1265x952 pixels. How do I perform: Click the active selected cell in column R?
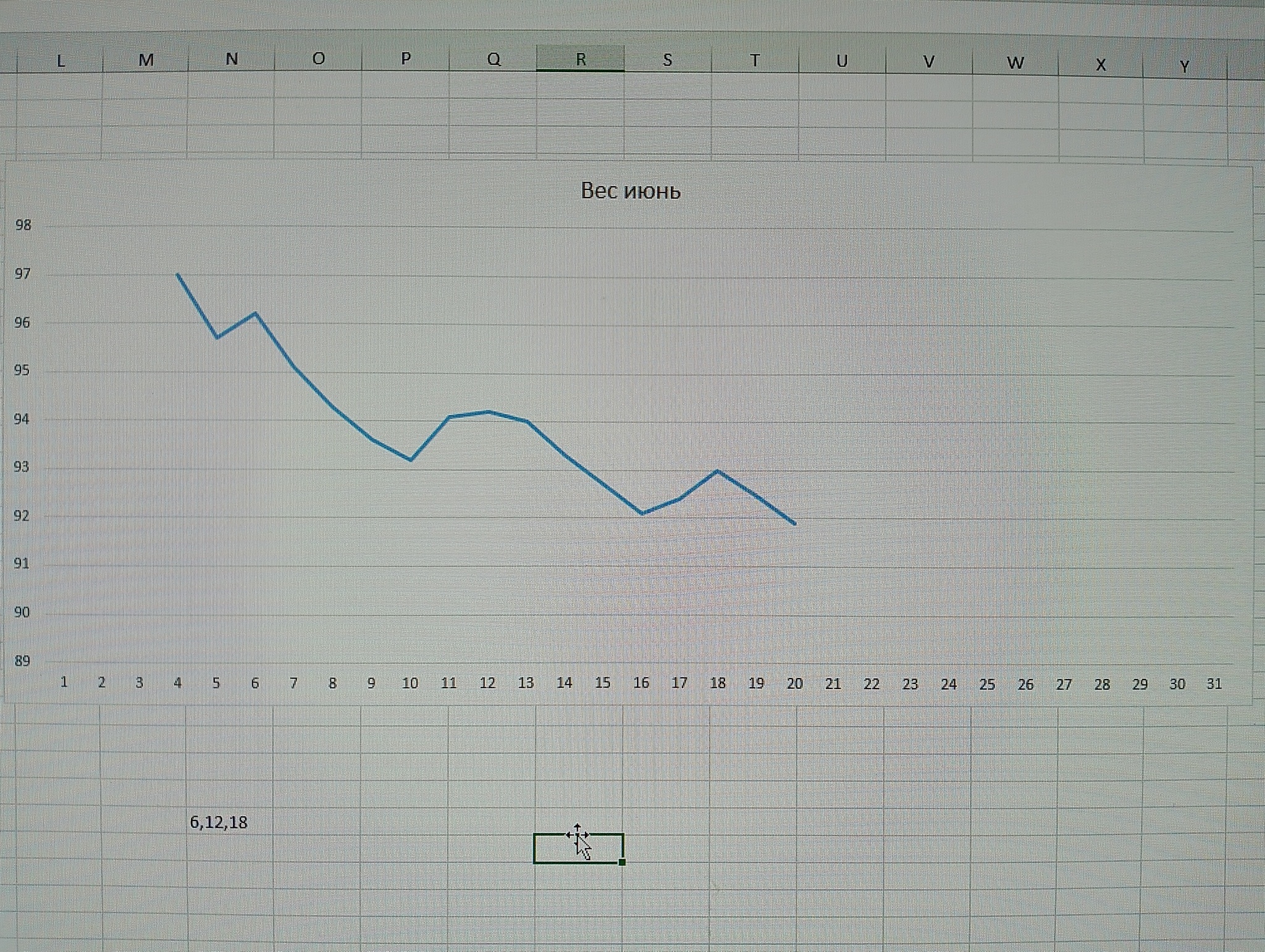(578, 848)
